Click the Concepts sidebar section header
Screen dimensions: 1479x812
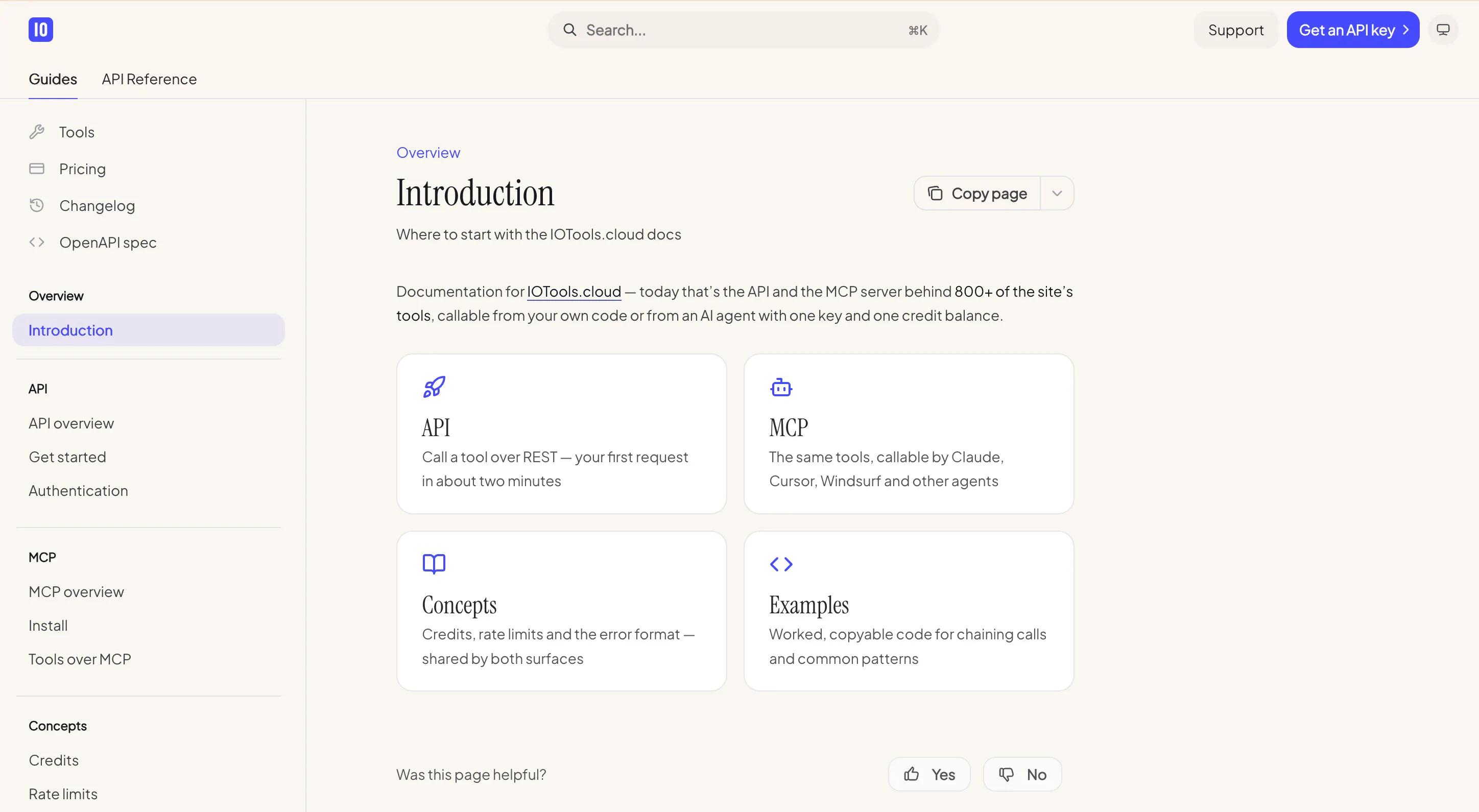pyautogui.click(x=58, y=726)
